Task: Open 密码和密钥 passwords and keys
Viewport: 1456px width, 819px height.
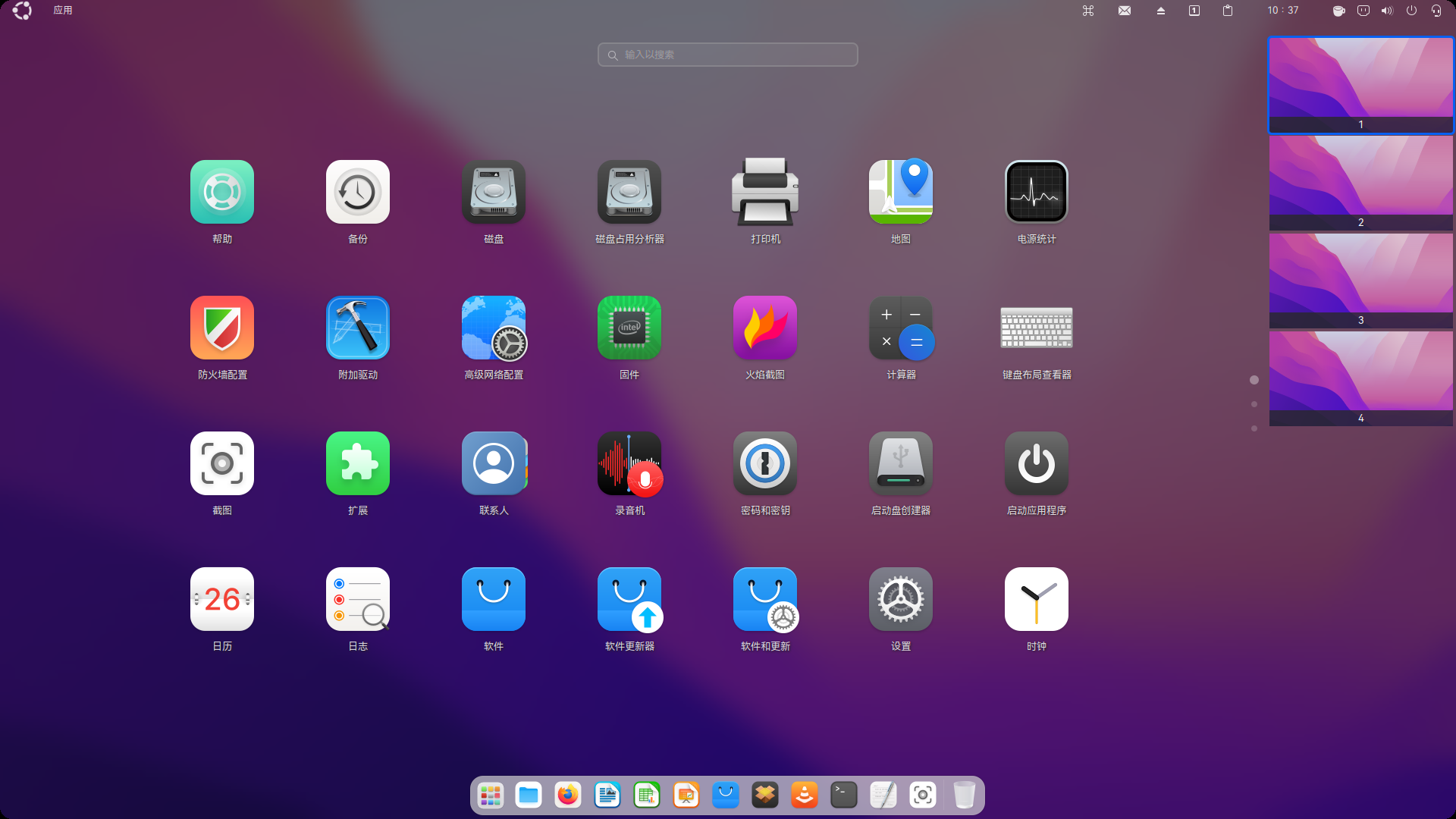Action: coord(765,463)
